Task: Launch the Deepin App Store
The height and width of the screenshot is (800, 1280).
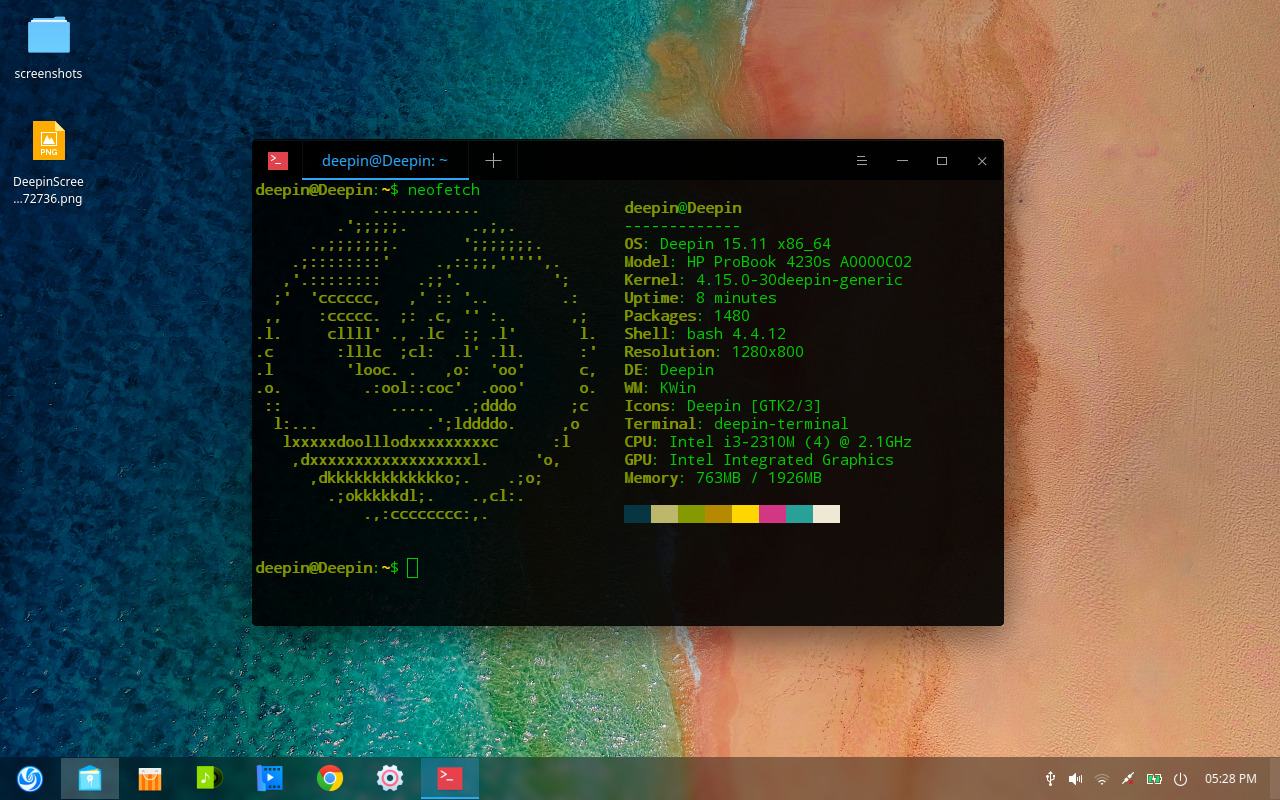Action: point(150,778)
